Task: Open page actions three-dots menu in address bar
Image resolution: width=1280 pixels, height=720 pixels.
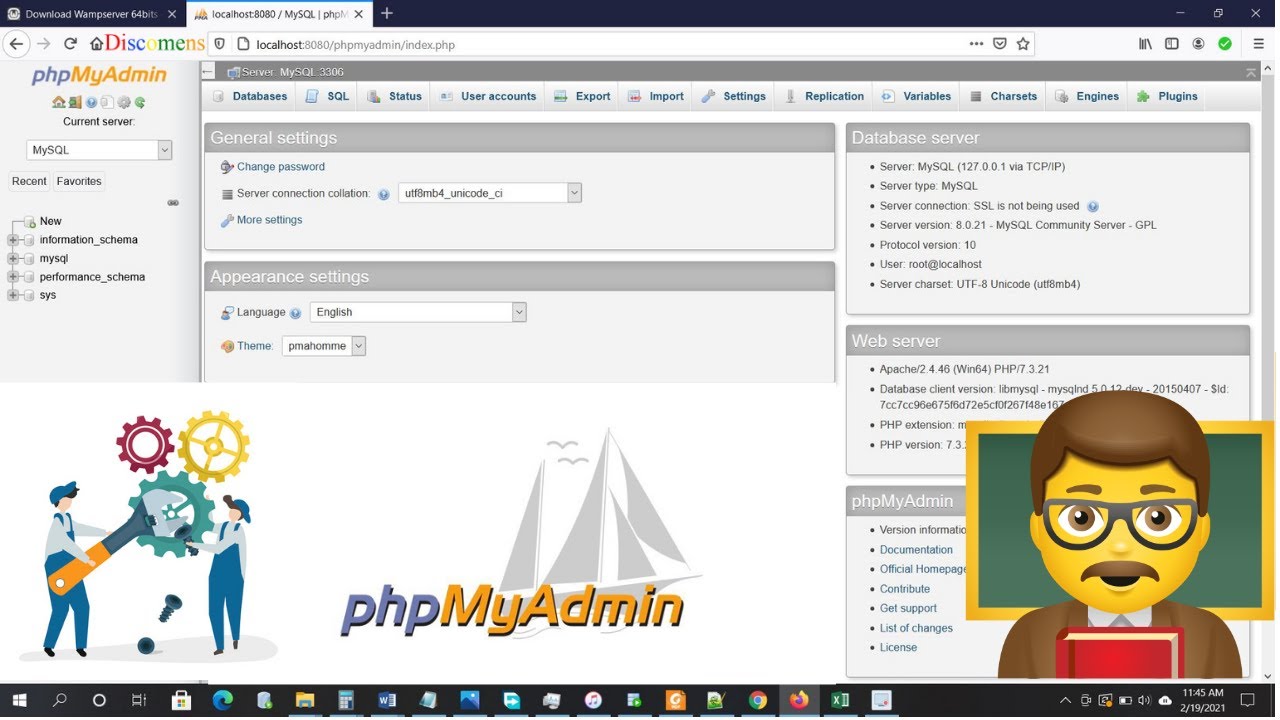Action: [x=976, y=44]
